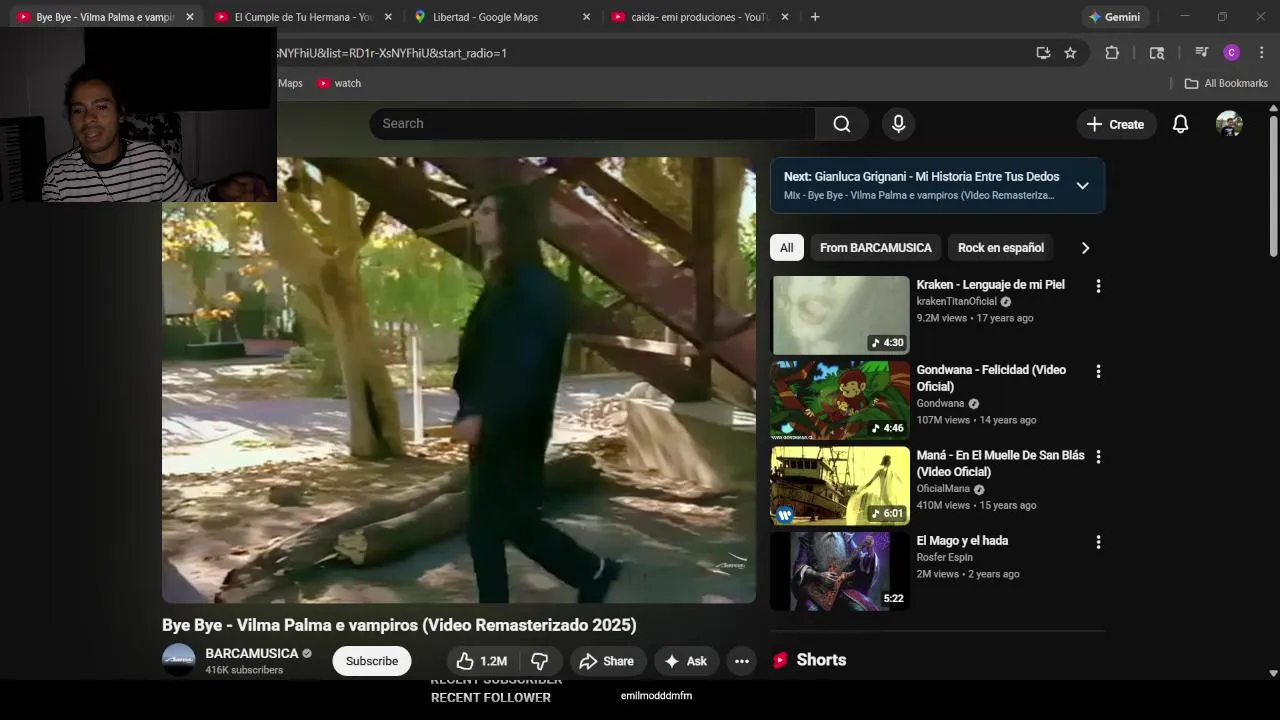This screenshot has width=1280, height=720.
Task: Click the OficialMana channel name
Action: coord(943,489)
